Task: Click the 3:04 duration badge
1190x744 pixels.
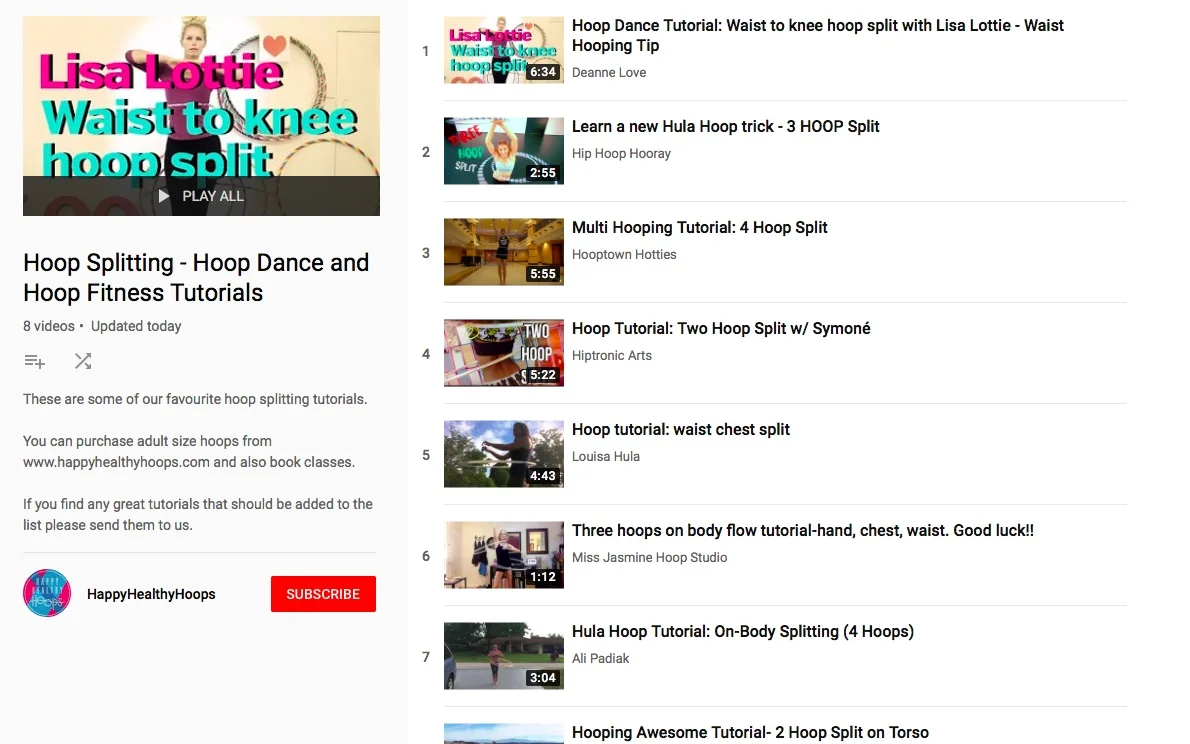Action: (543, 678)
